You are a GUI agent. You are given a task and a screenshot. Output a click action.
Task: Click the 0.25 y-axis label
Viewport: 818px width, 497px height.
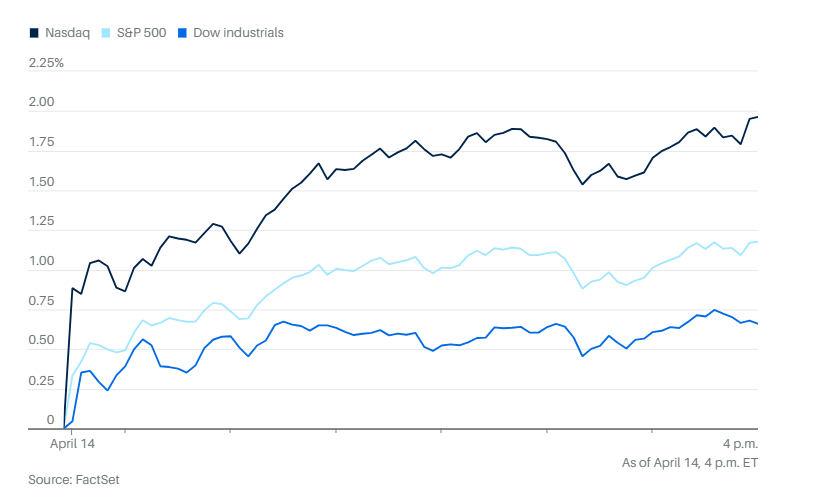(x=41, y=381)
